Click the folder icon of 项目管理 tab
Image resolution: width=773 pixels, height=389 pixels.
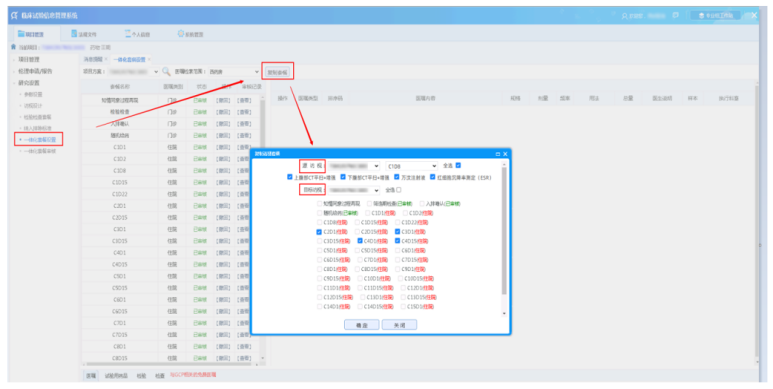(21, 34)
